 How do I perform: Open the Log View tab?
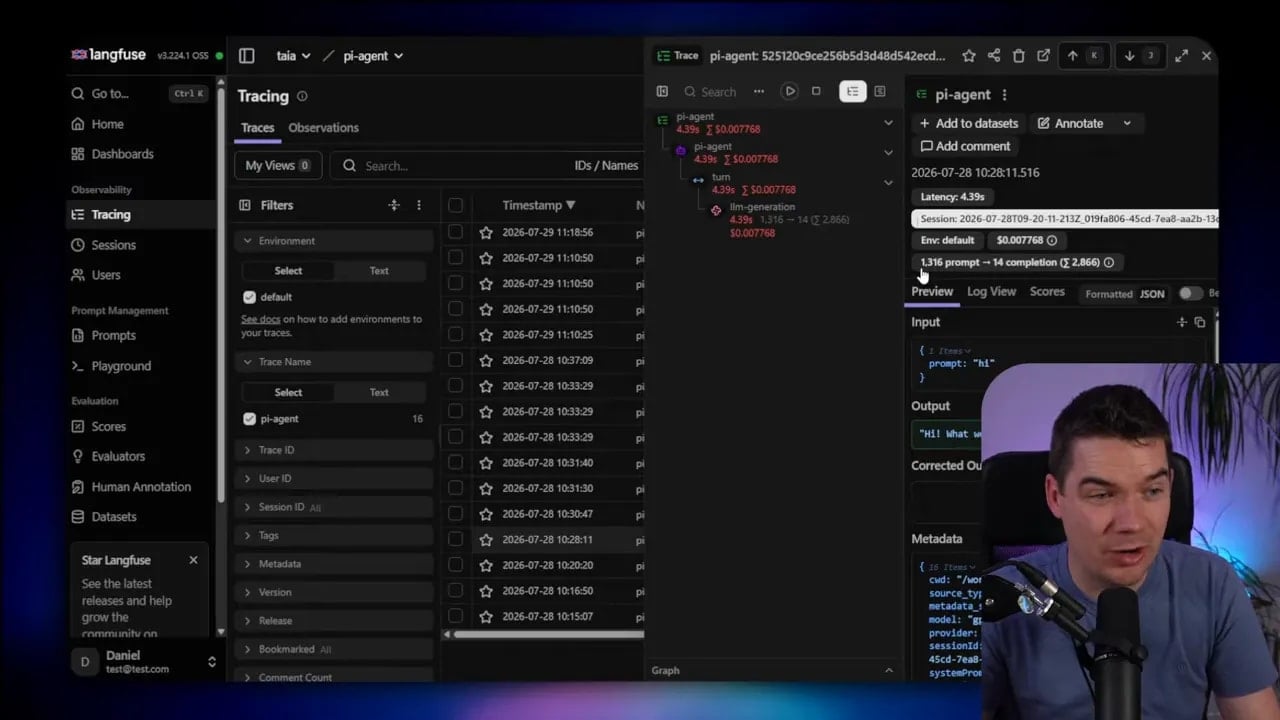coord(991,292)
